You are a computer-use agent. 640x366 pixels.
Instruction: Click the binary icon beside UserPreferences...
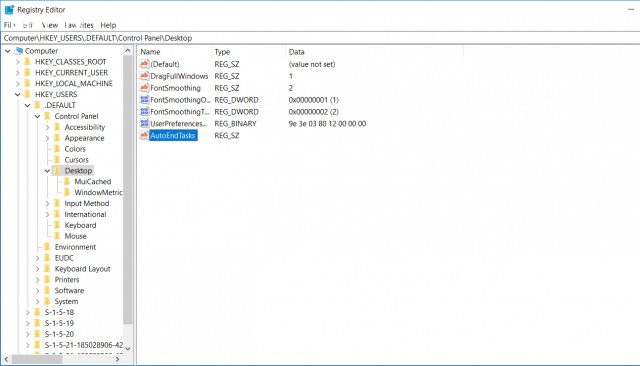coord(144,123)
